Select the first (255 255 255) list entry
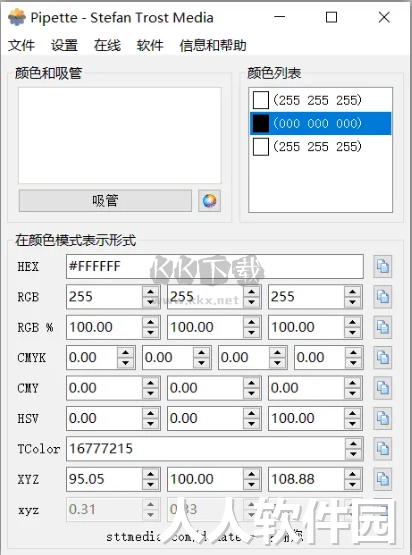This screenshot has height=555, width=412. pos(320,101)
